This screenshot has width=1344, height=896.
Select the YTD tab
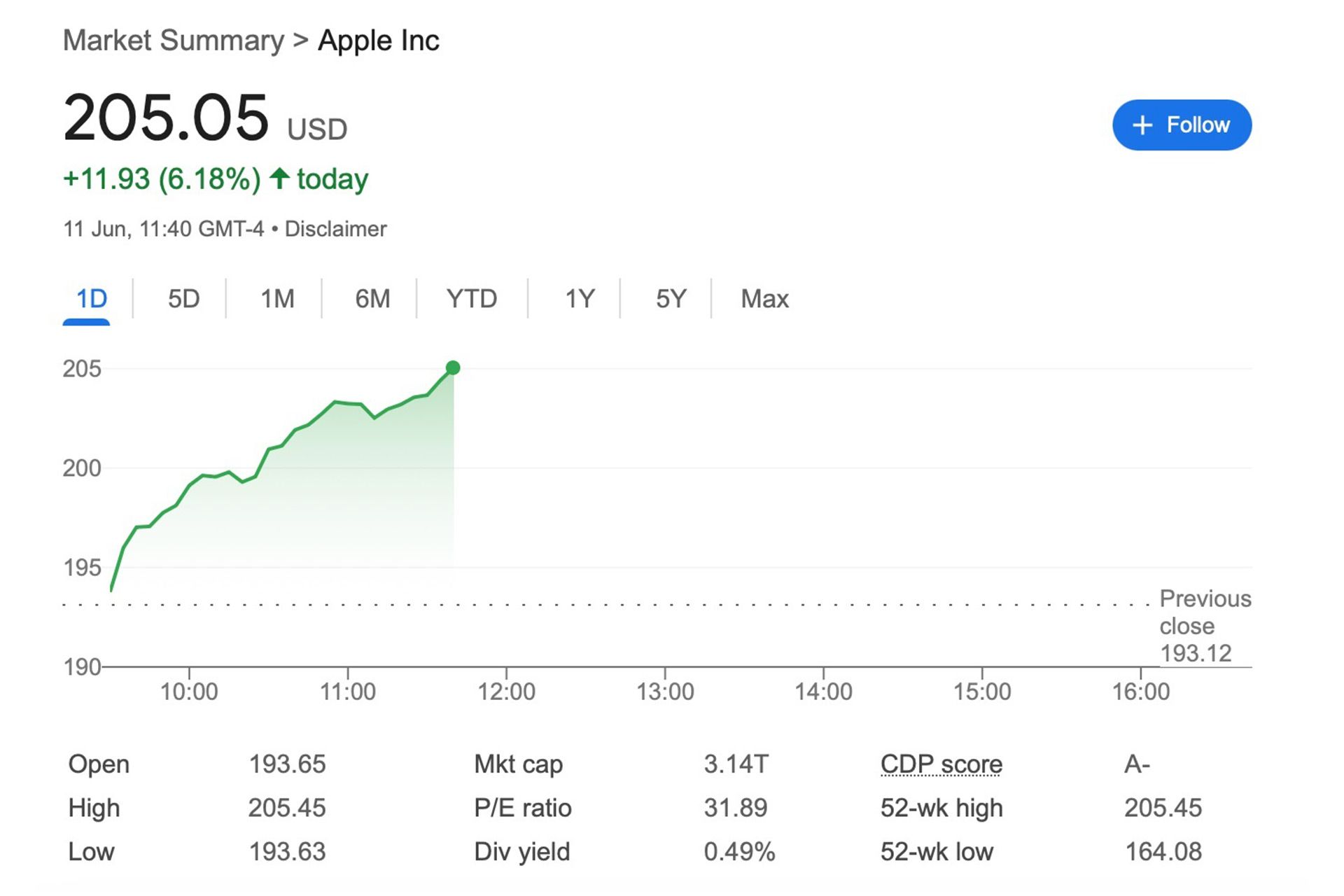click(472, 299)
